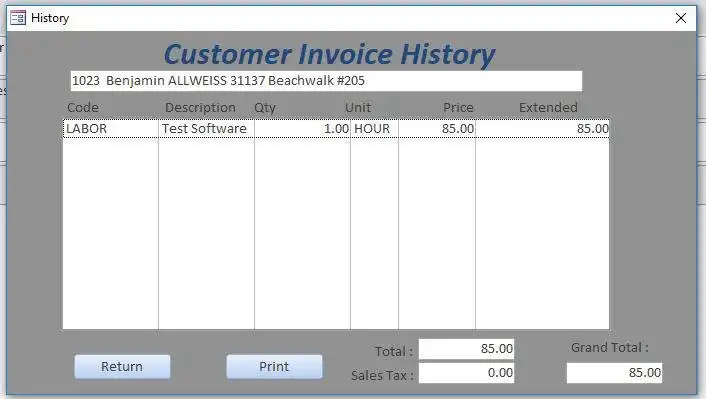Click the Return button
706x399 pixels.
[x=122, y=367]
